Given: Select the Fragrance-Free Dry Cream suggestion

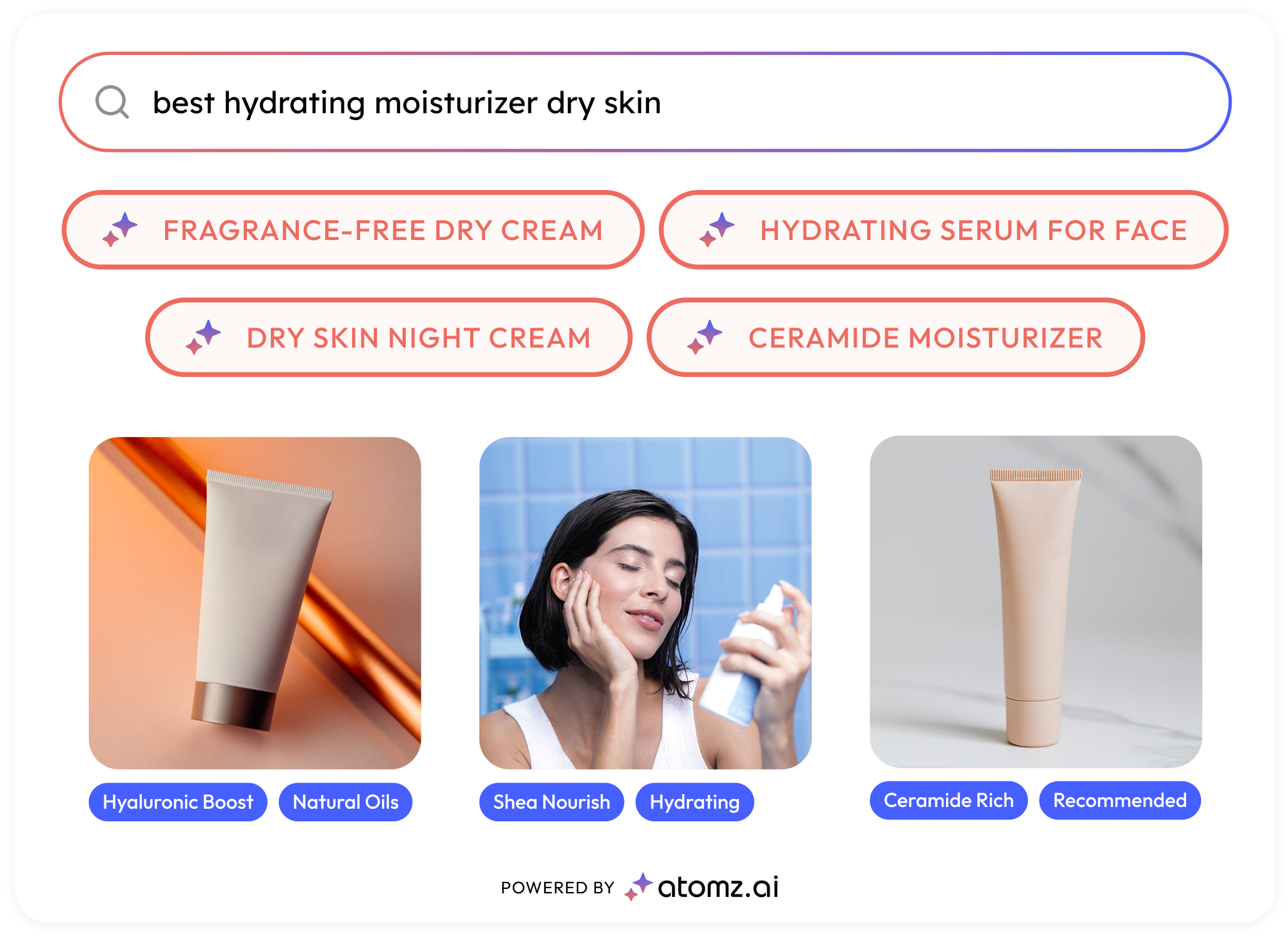Looking at the screenshot, I should [353, 230].
